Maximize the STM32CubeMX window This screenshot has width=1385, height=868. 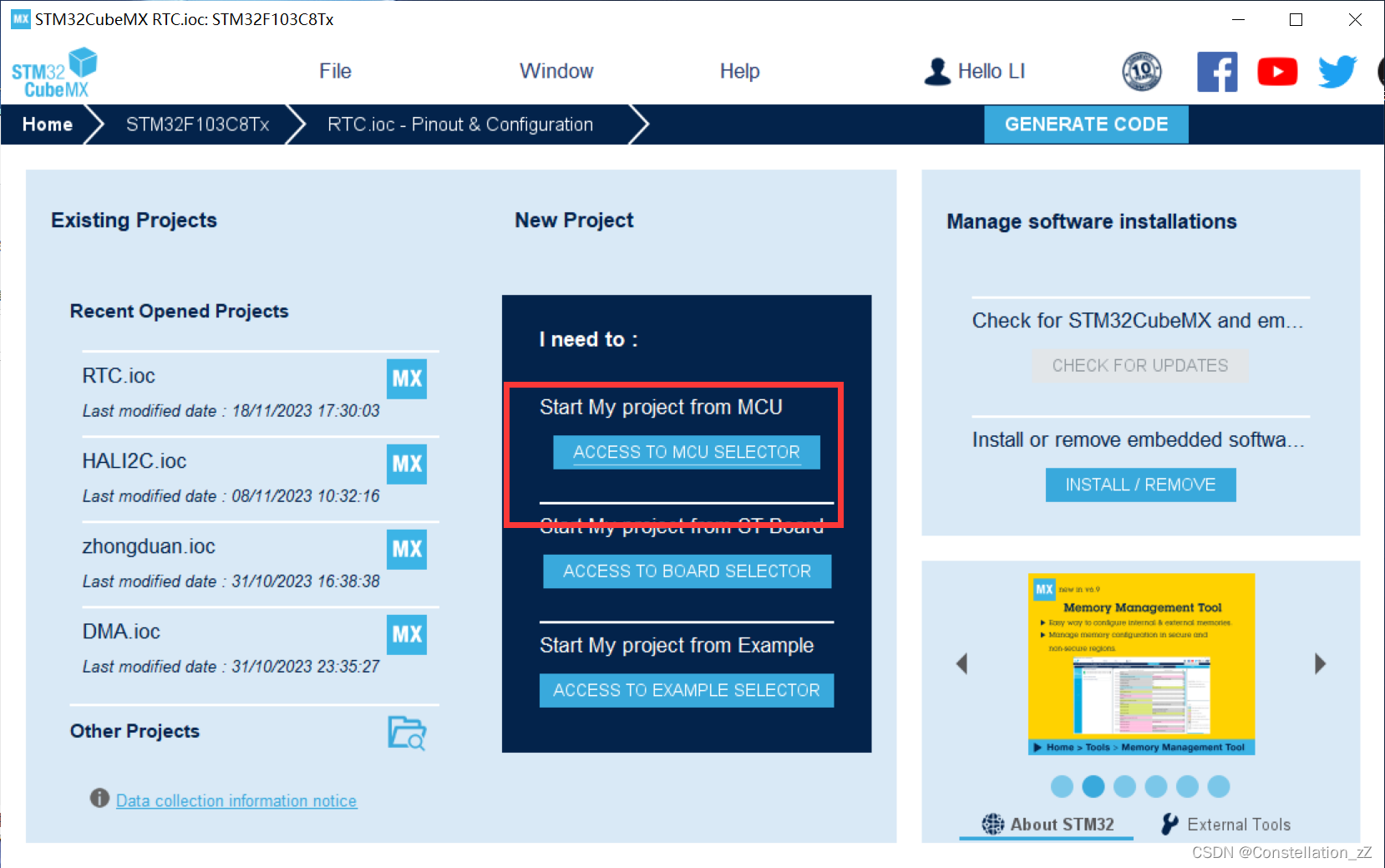(x=1296, y=19)
